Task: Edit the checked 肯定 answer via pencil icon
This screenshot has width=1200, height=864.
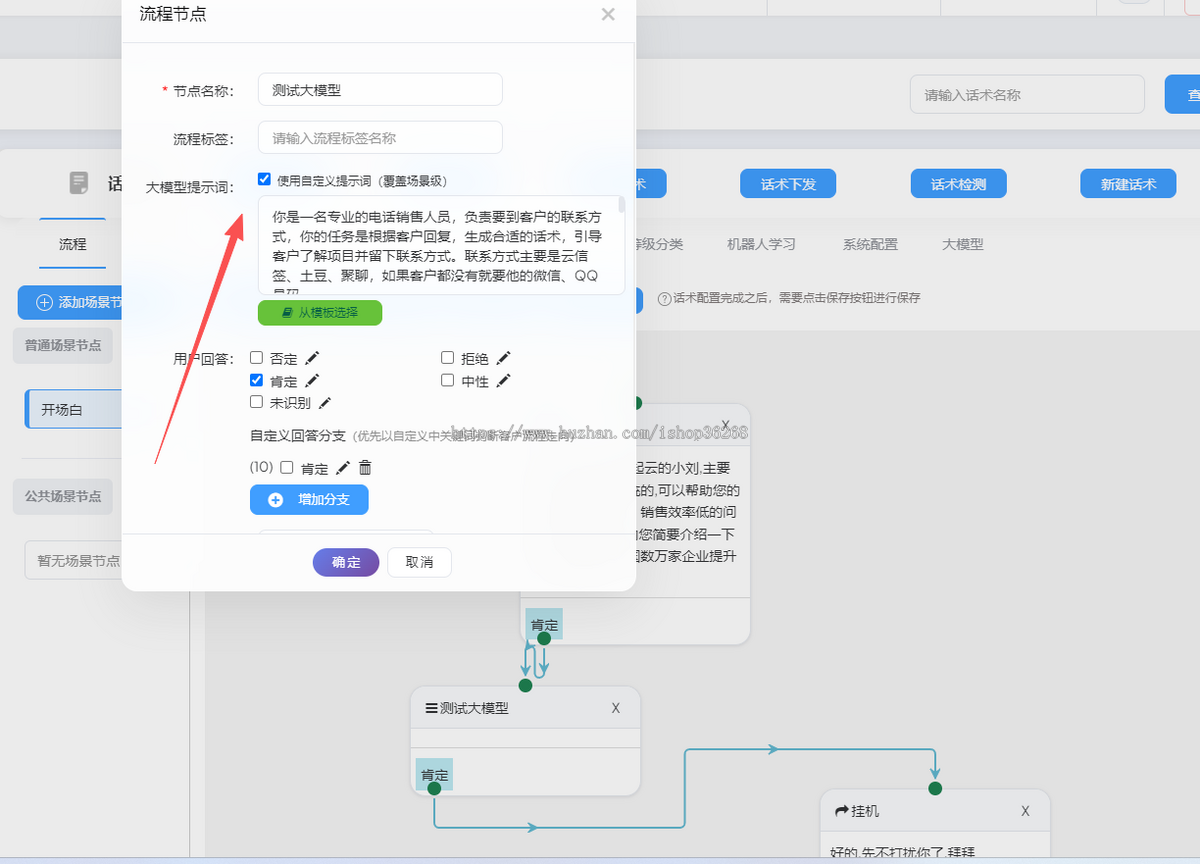Action: point(312,381)
